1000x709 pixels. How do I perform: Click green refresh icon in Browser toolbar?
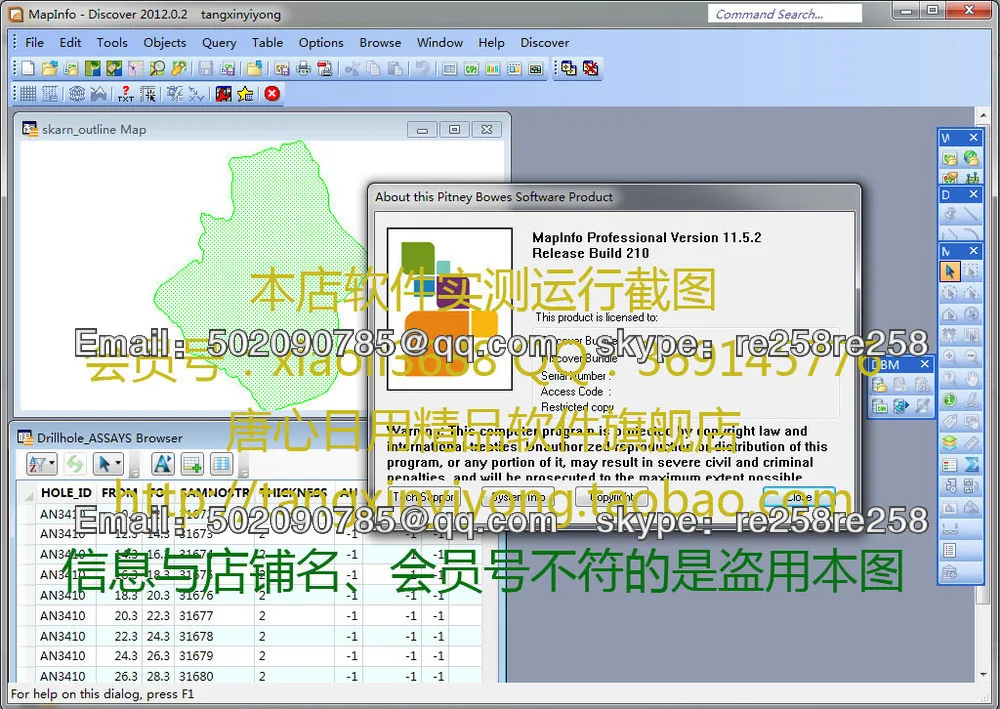75,464
